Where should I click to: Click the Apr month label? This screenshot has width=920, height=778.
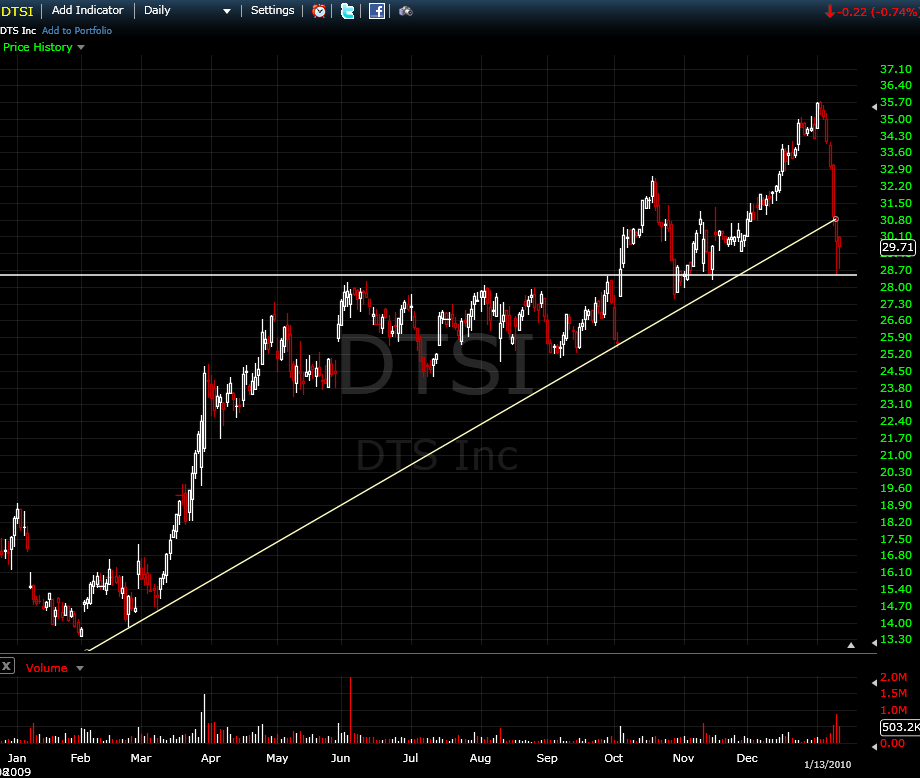coord(211,758)
